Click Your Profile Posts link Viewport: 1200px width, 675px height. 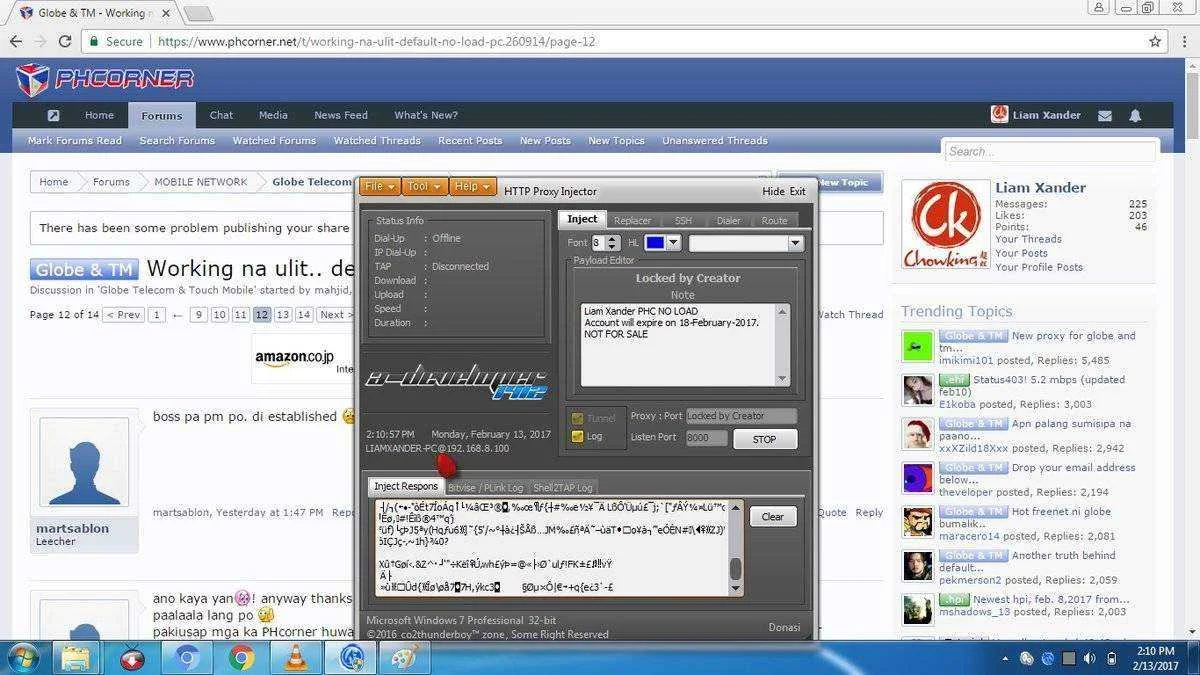tap(1039, 267)
